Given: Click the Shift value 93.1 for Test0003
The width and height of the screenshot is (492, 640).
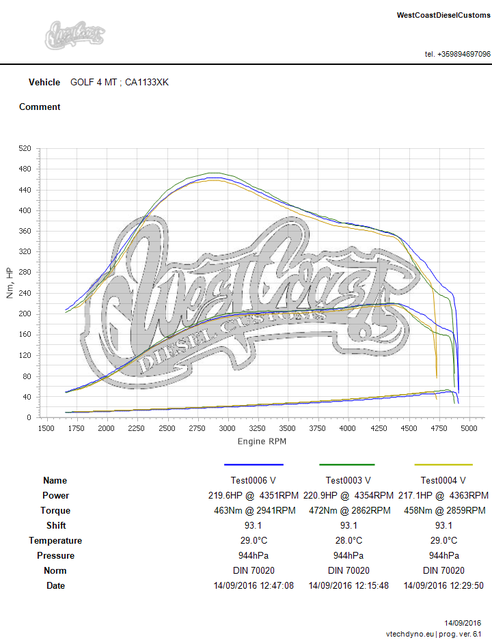Looking at the screenshot, I should 349,525.
